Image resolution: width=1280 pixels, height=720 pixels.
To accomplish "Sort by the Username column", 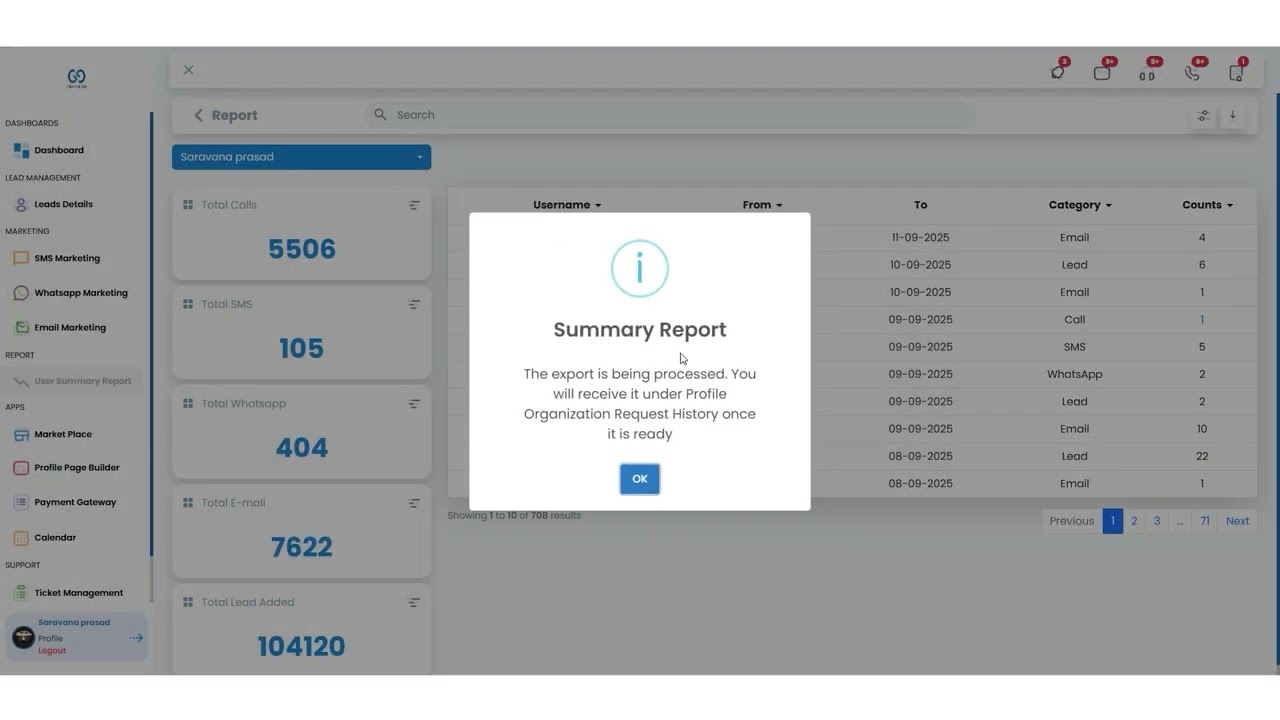I will 567,205.
